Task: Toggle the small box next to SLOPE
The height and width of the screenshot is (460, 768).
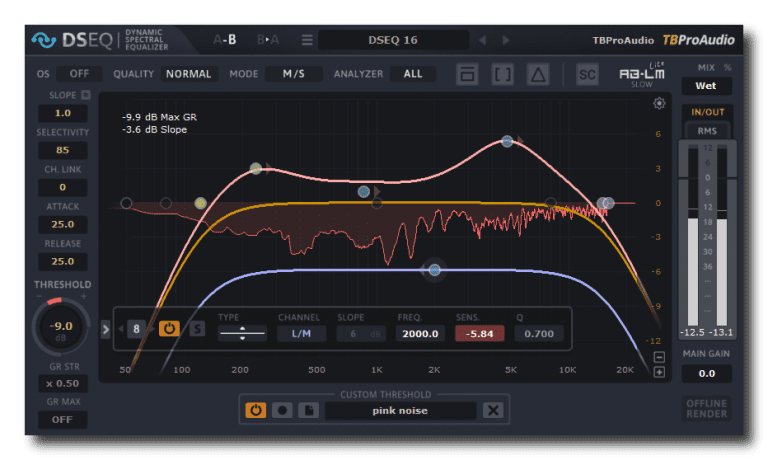Action: click(86, 95)
